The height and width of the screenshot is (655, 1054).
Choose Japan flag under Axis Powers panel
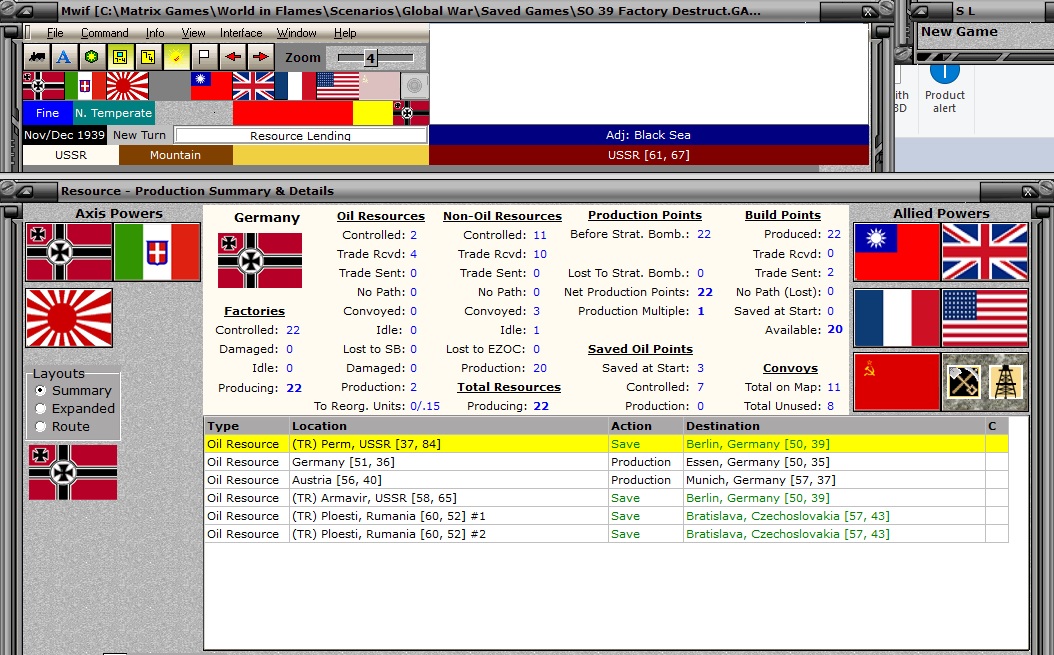pyautogui.click(x=69, y=318)
